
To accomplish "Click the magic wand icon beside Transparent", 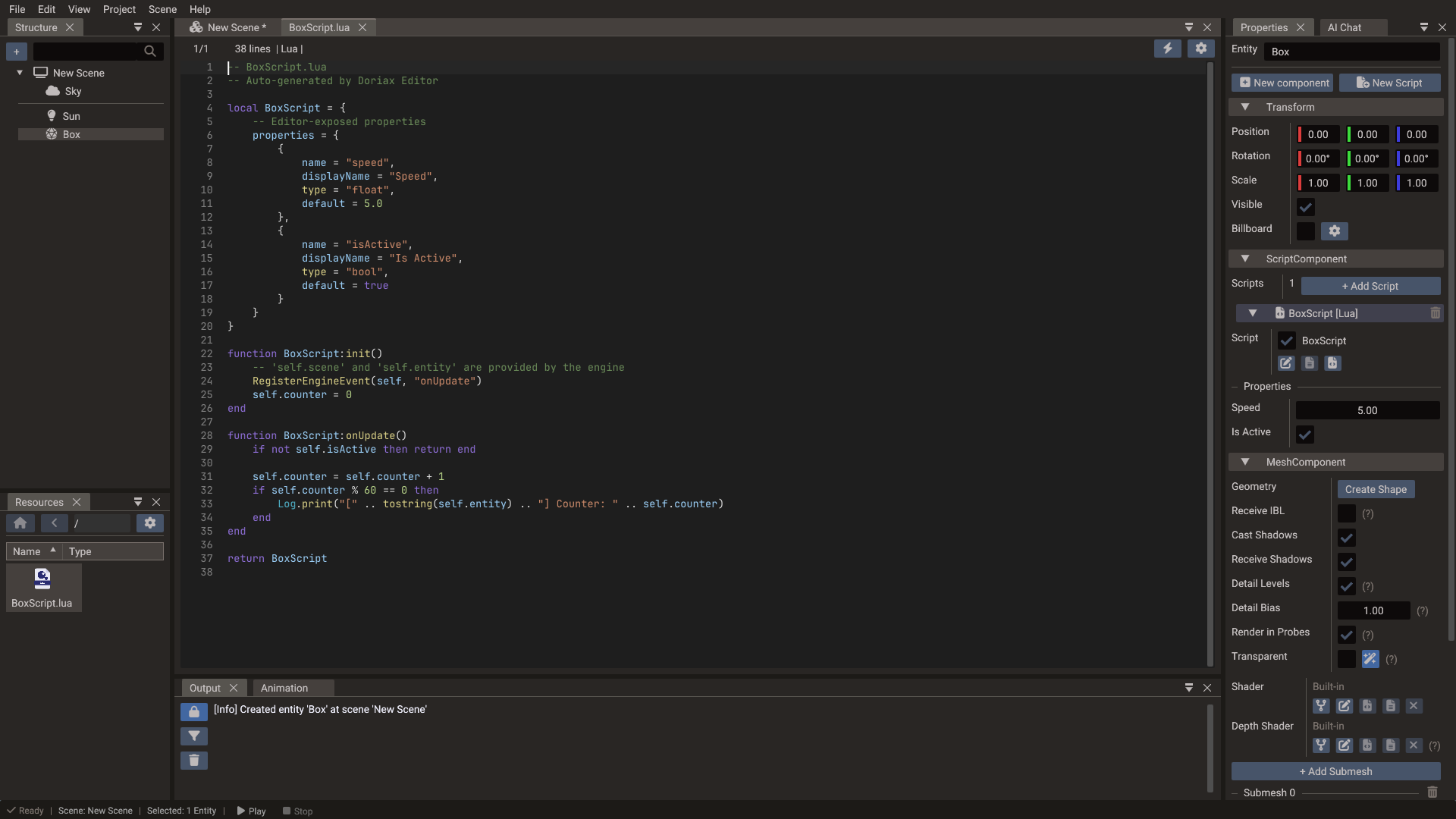I will pyautogui.click(x=1370, y=659).
